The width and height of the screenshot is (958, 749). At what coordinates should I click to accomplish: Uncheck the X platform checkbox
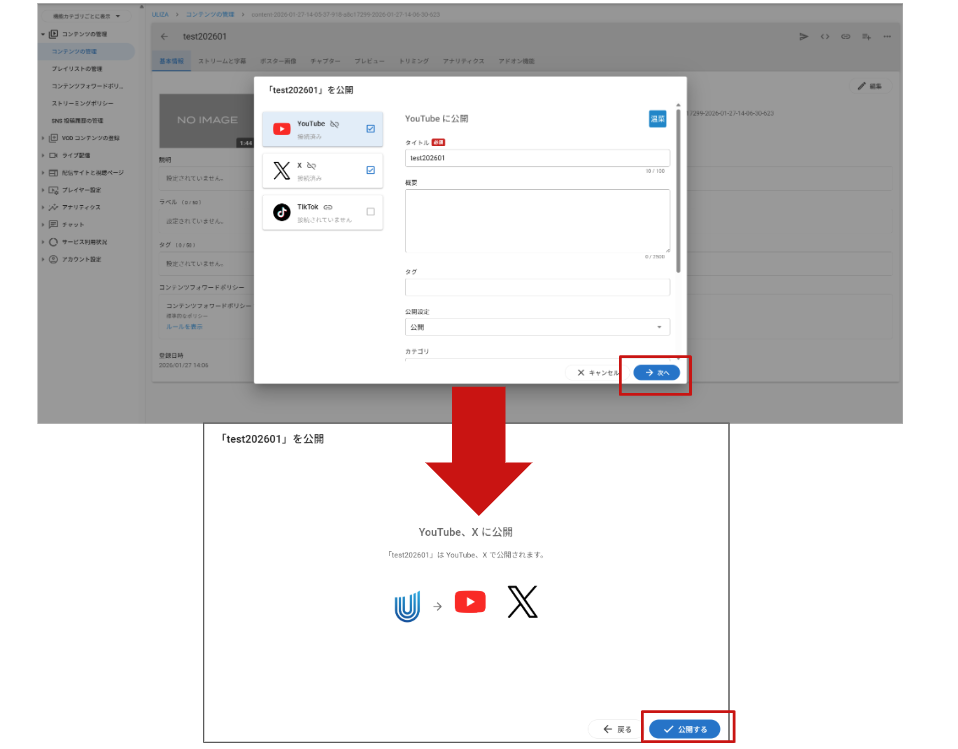coord(371,170)
